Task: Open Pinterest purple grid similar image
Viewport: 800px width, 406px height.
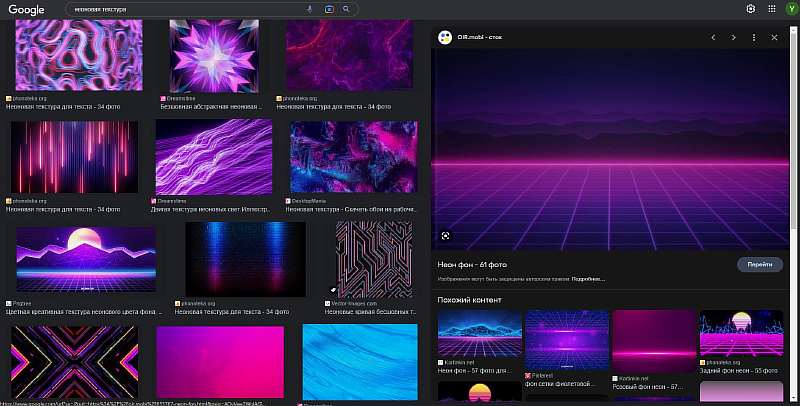Action: click(x=566, y=340)
